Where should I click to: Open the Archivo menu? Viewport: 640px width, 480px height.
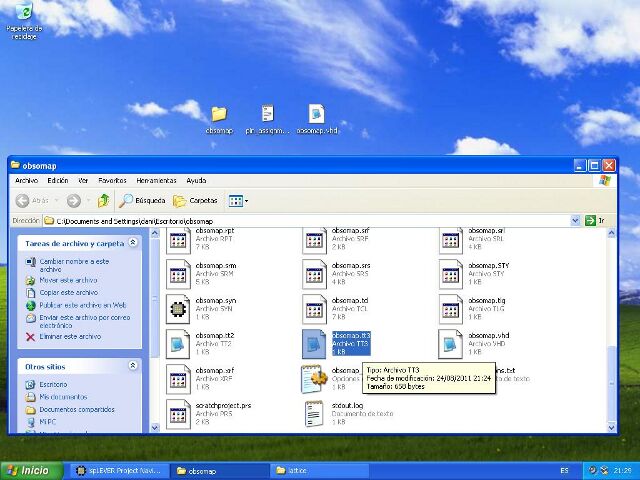pyautogui.click(x=27, y=180)
